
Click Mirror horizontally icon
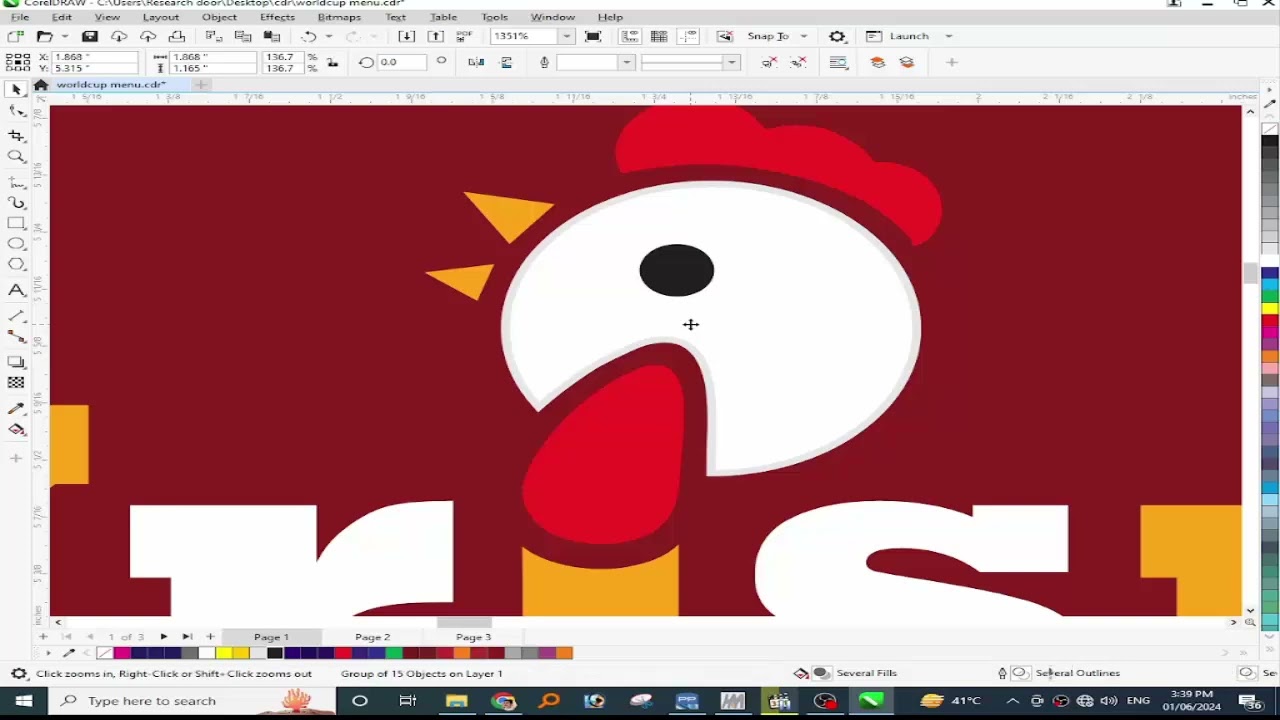476,62
